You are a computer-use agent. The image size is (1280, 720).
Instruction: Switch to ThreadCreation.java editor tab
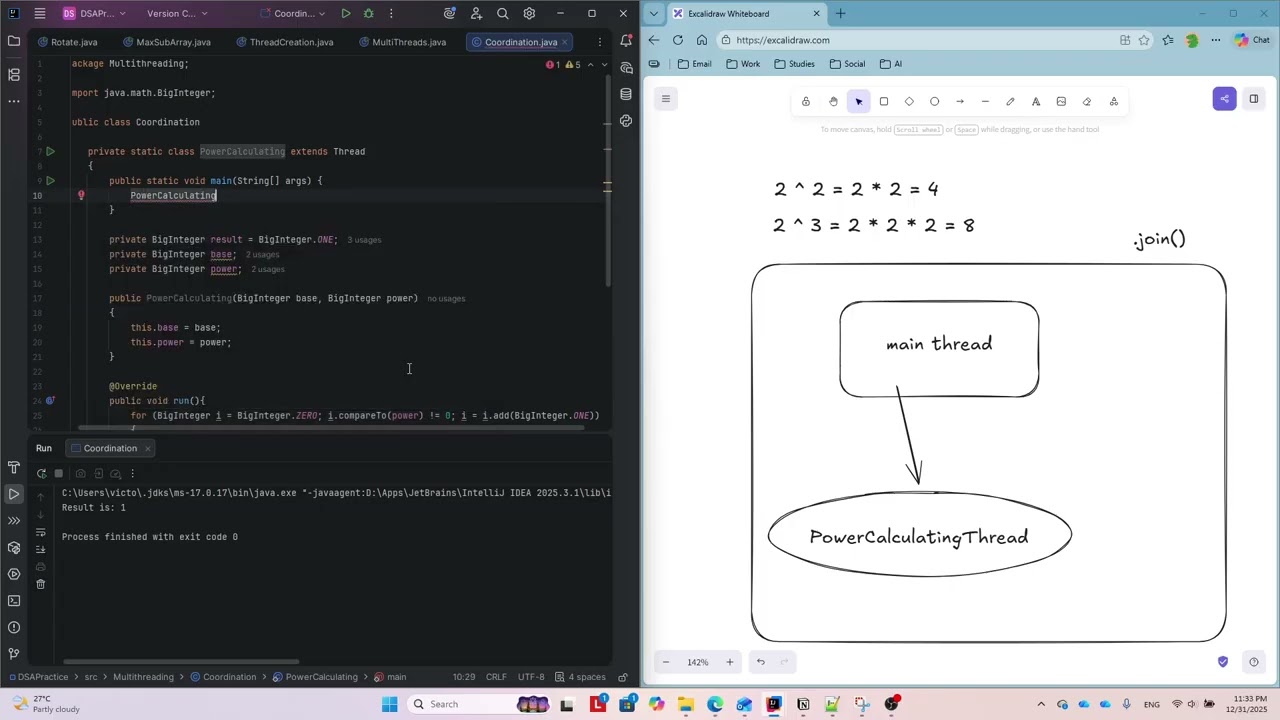point(284,42)
